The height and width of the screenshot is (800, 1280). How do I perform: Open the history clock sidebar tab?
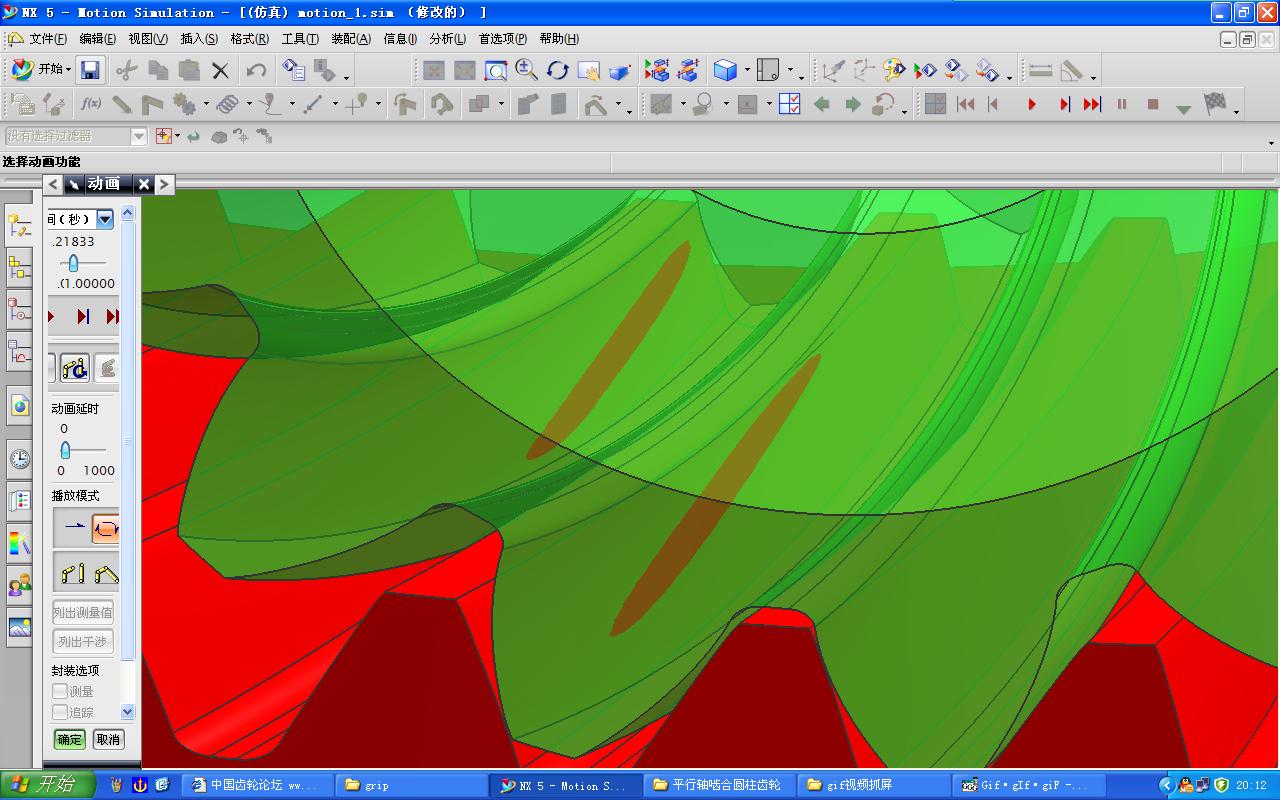(19, 459)
